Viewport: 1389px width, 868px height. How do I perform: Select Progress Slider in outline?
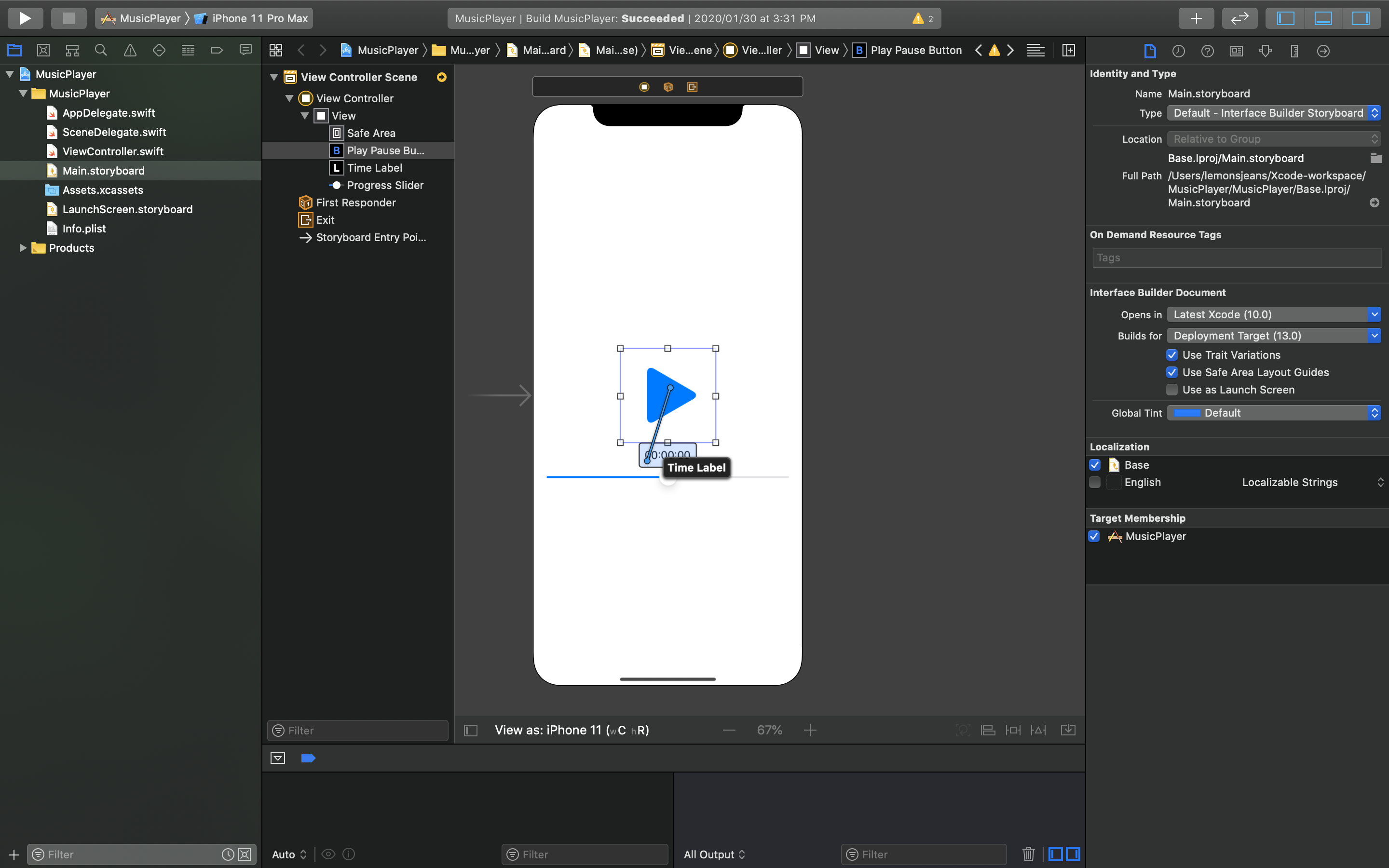click(384, 186)
